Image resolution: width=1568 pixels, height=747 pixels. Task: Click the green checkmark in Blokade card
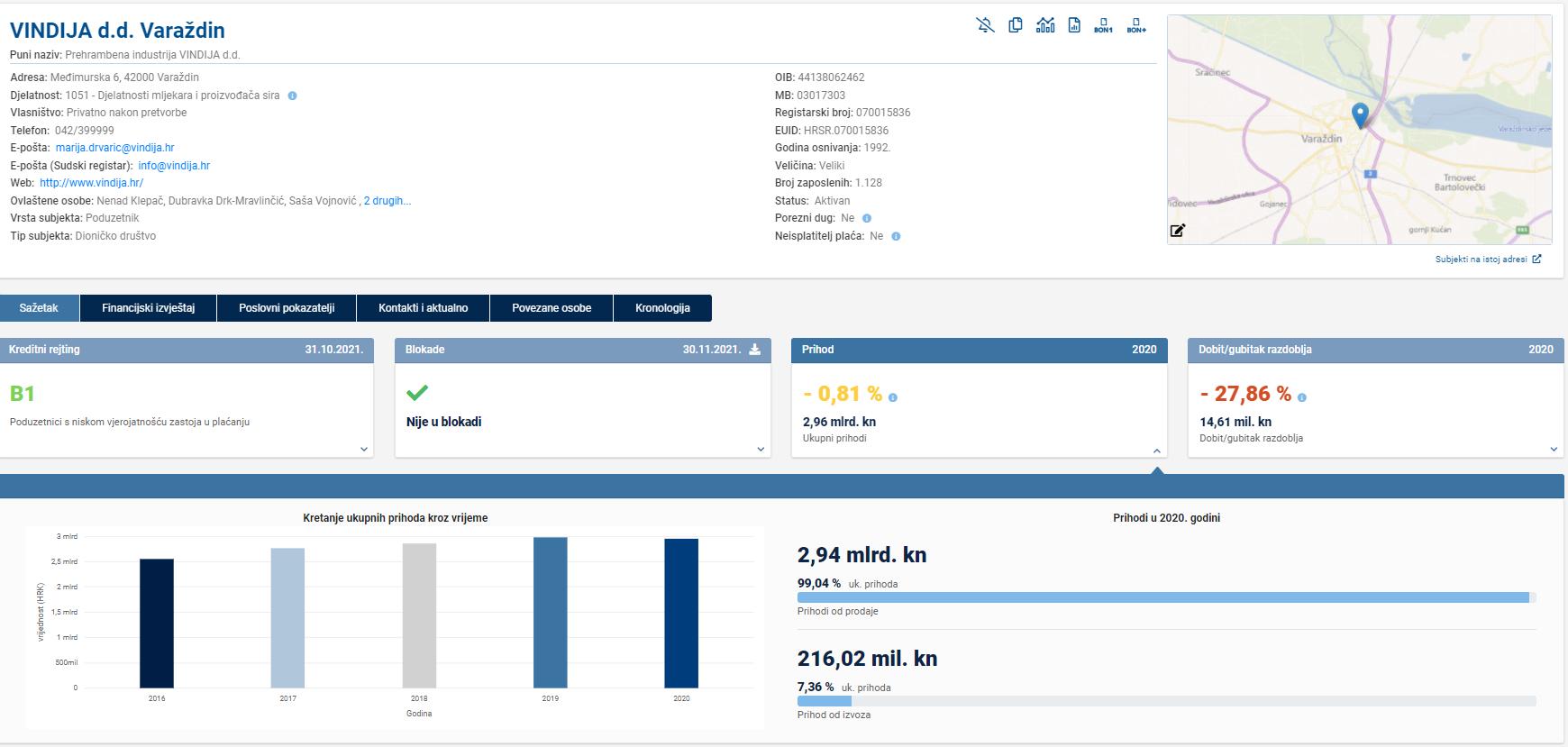tap(417, 393)
